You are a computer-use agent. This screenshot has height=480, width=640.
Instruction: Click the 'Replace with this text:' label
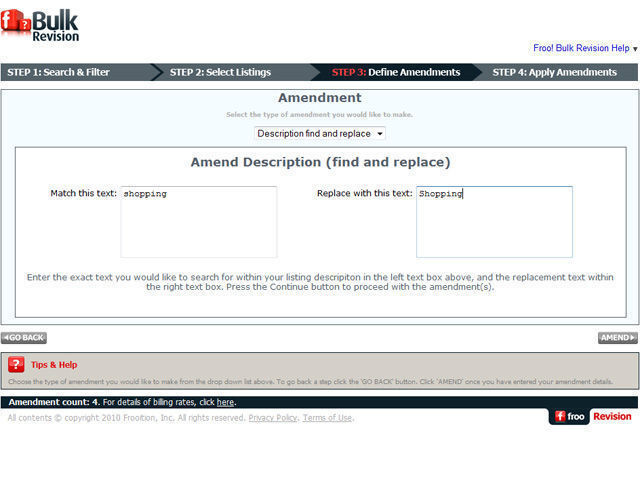click(x=364, y=193)
